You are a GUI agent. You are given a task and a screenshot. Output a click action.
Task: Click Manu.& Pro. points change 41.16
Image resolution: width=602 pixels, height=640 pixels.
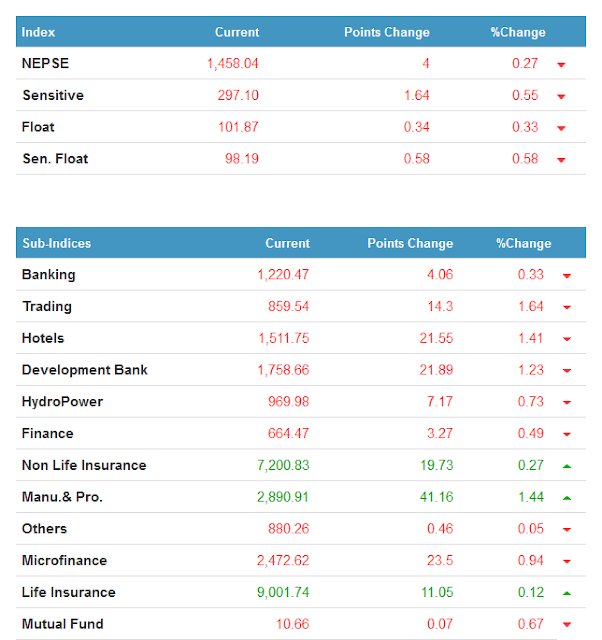(x=437, y=497)
